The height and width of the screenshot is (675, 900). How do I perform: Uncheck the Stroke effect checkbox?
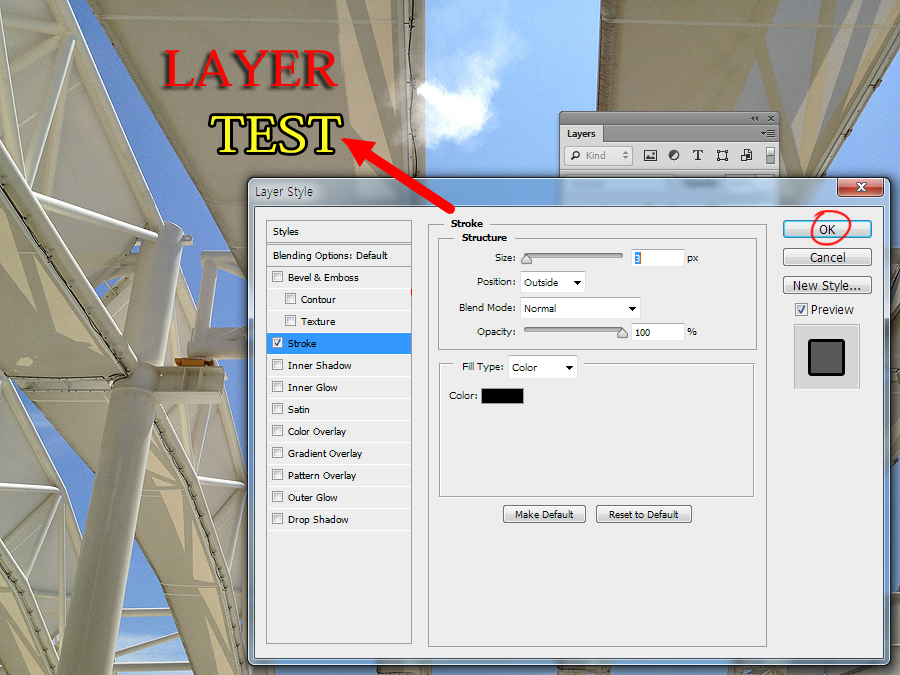point(277,343)
